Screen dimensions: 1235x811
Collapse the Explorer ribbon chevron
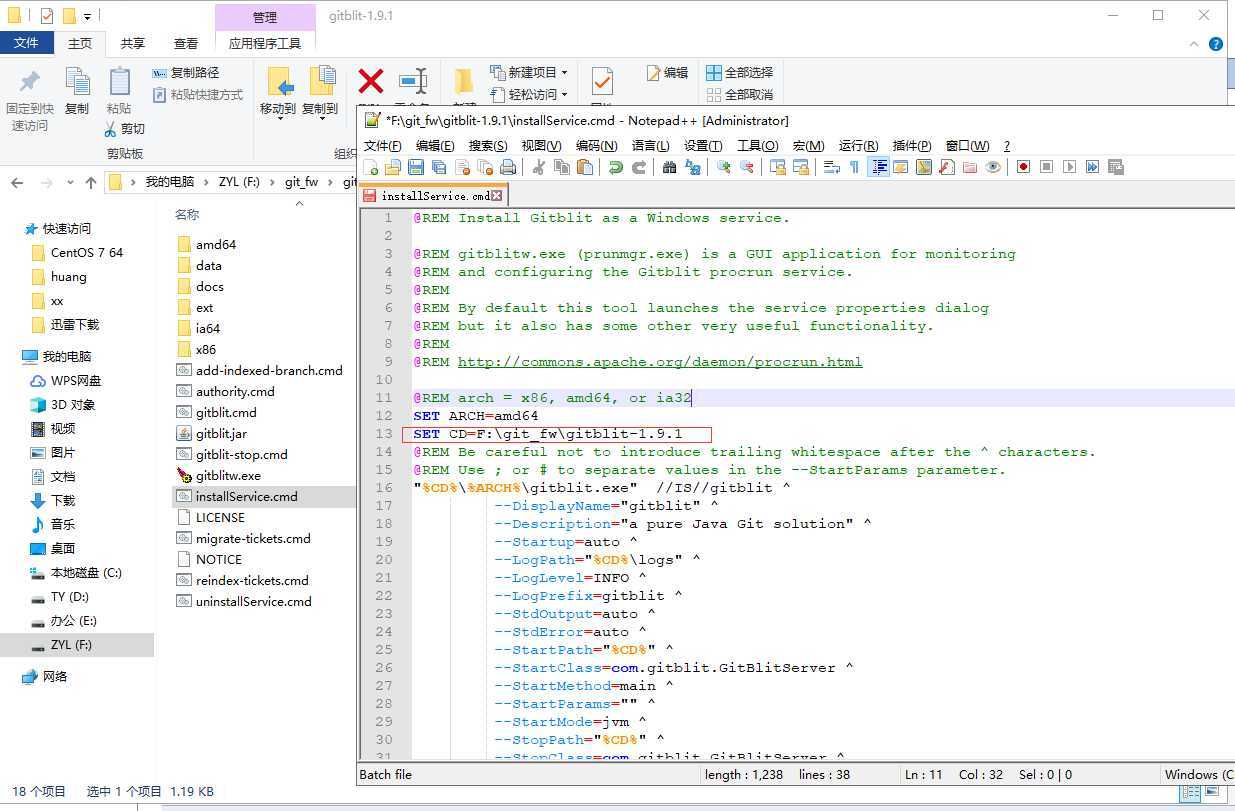click(x=1195, y=44)
